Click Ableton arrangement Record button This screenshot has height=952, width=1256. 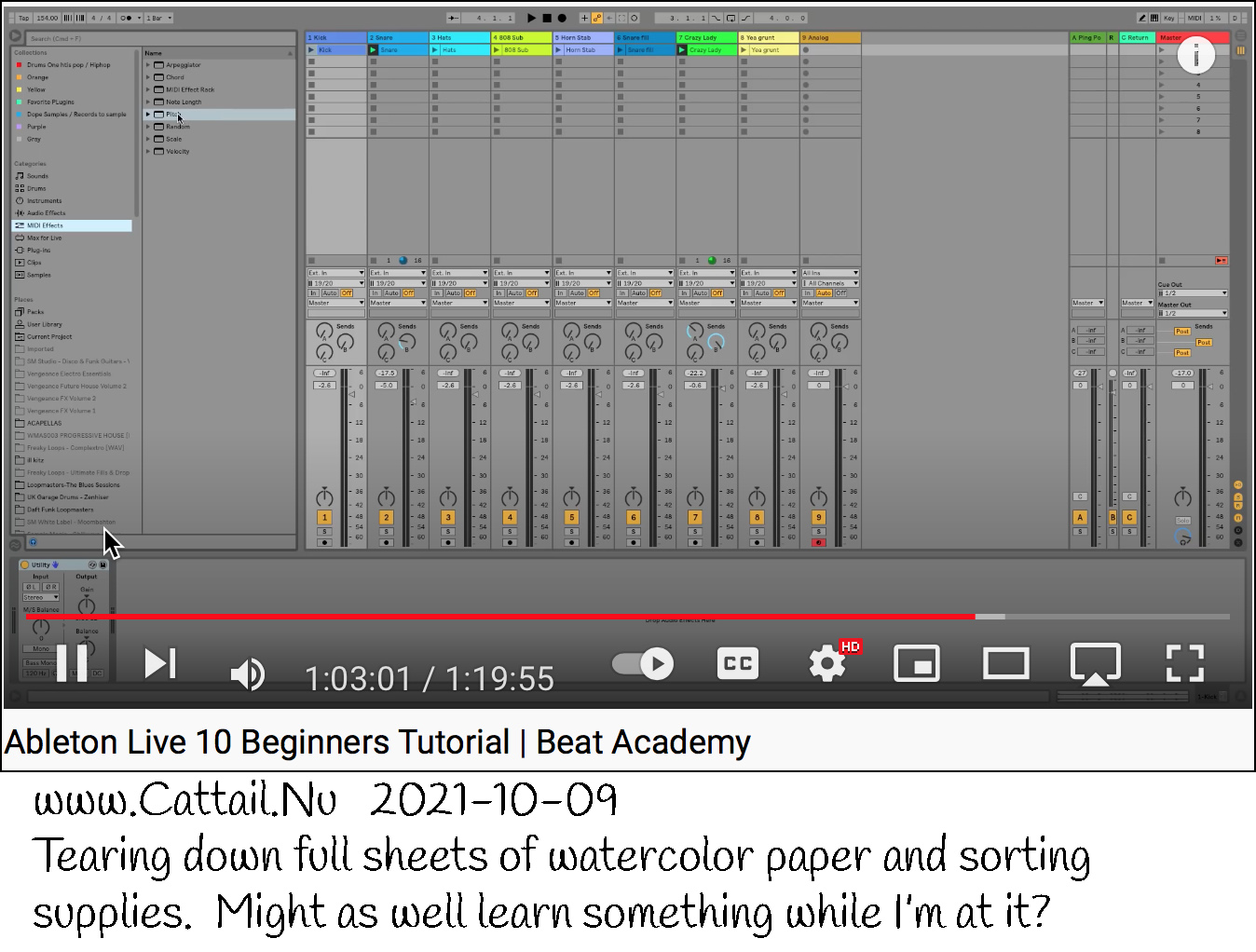click(x=562, y=18)
